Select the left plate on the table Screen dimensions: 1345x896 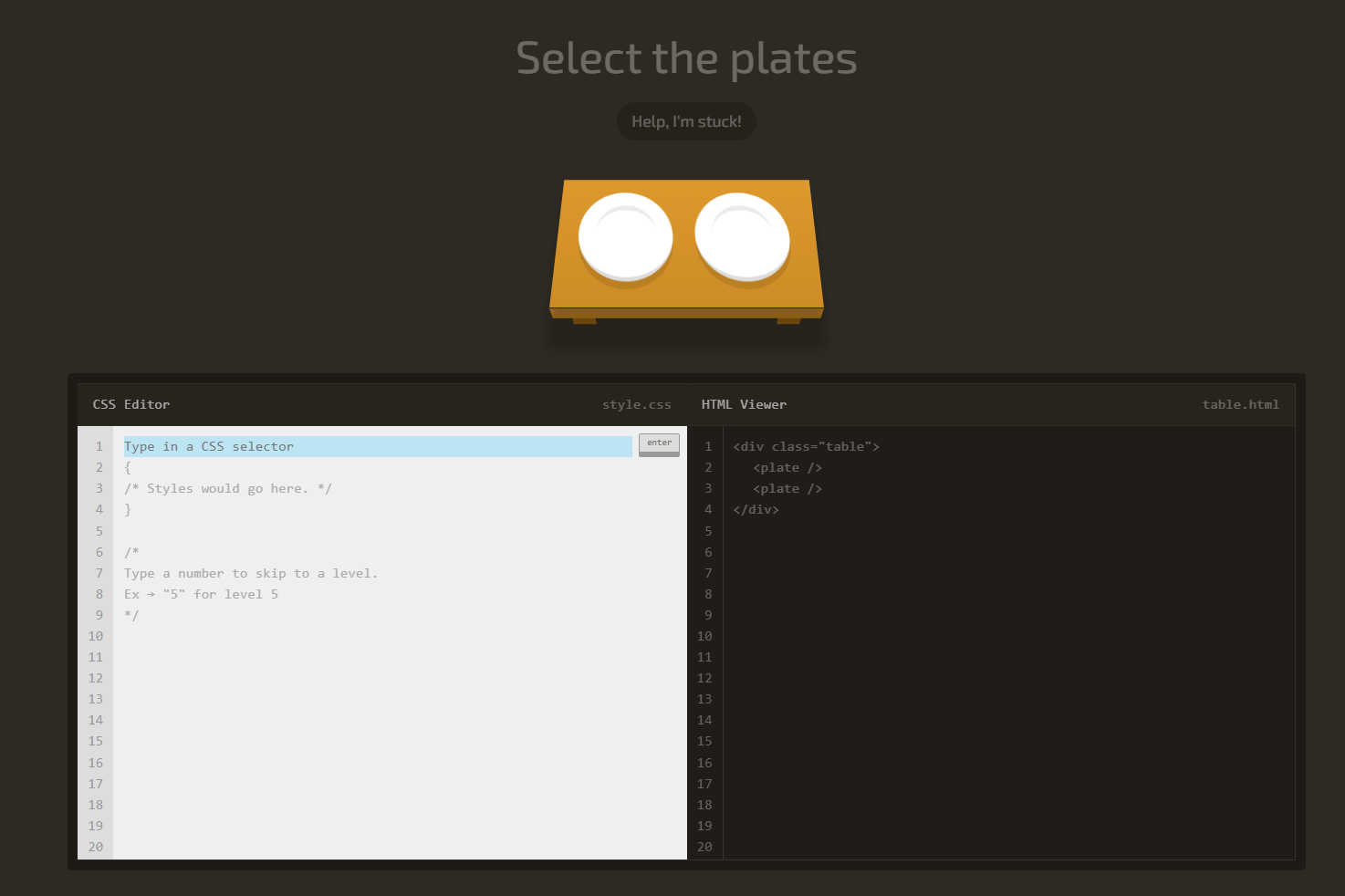pyautogui.click(x=626, y=237)
